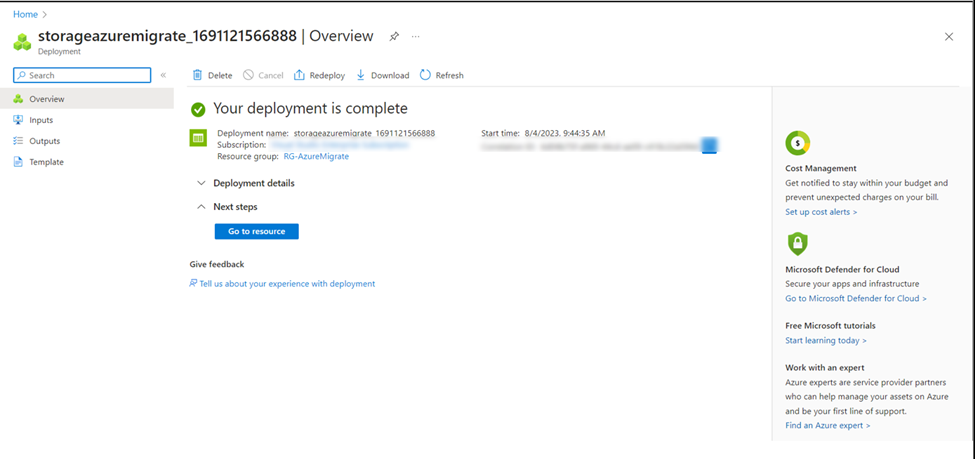The width and height of the screenshot is (975, 459).
Task: Click the Defender for Cloud shield icon
Action: [797, 244]
